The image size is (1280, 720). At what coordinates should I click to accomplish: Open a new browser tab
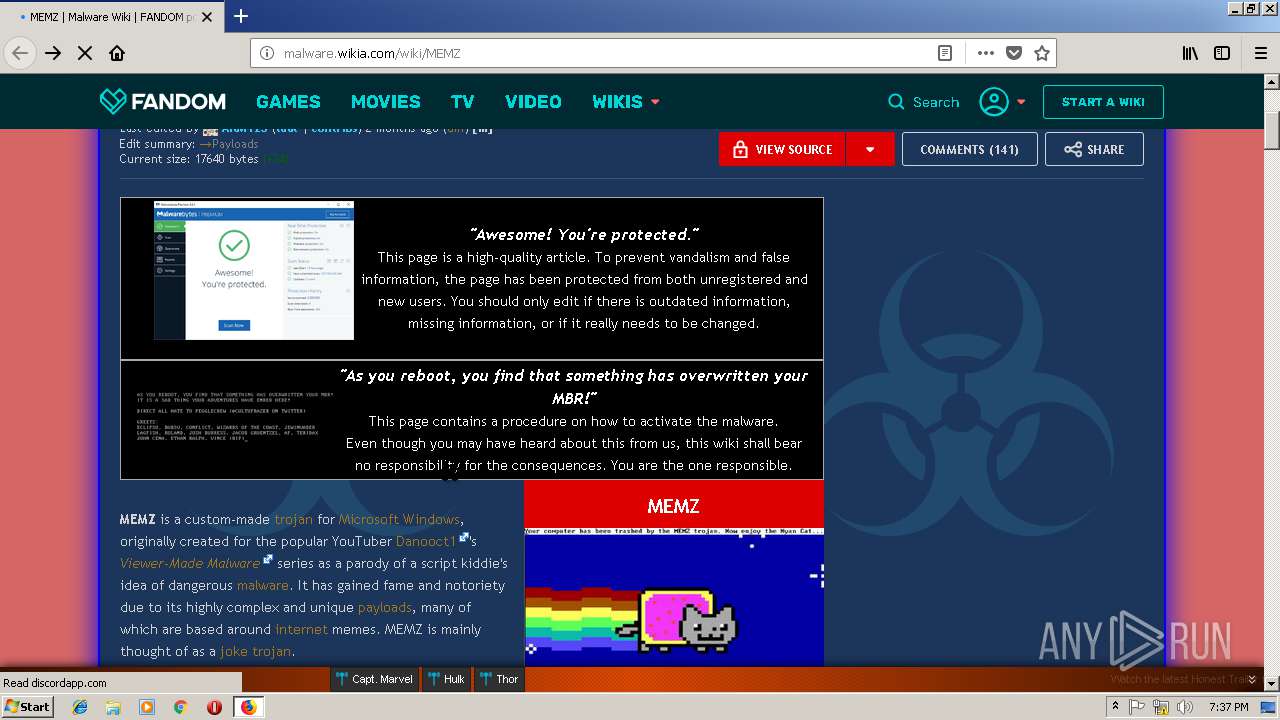240,16
